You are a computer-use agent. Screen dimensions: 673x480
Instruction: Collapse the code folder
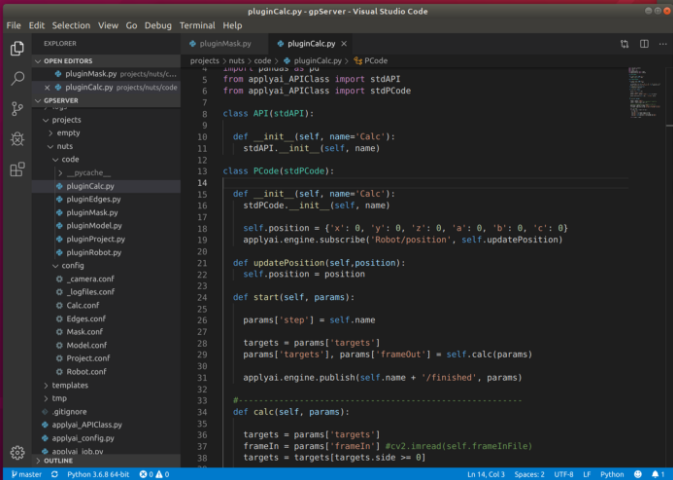106,159
